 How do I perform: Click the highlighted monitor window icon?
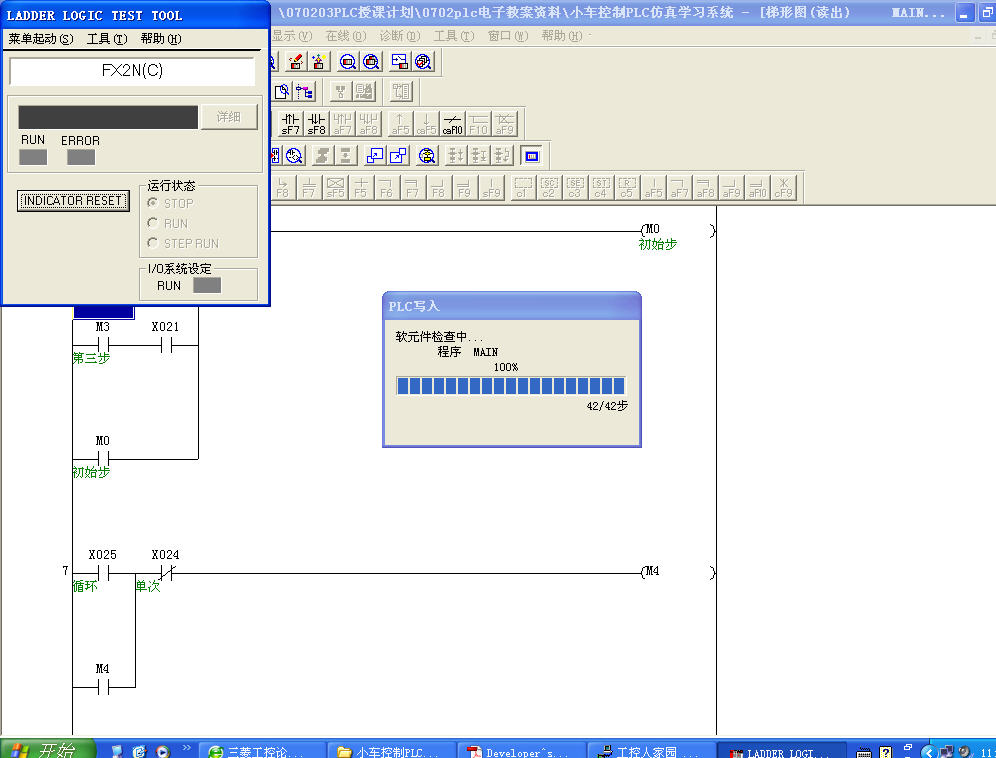[531, 155]
